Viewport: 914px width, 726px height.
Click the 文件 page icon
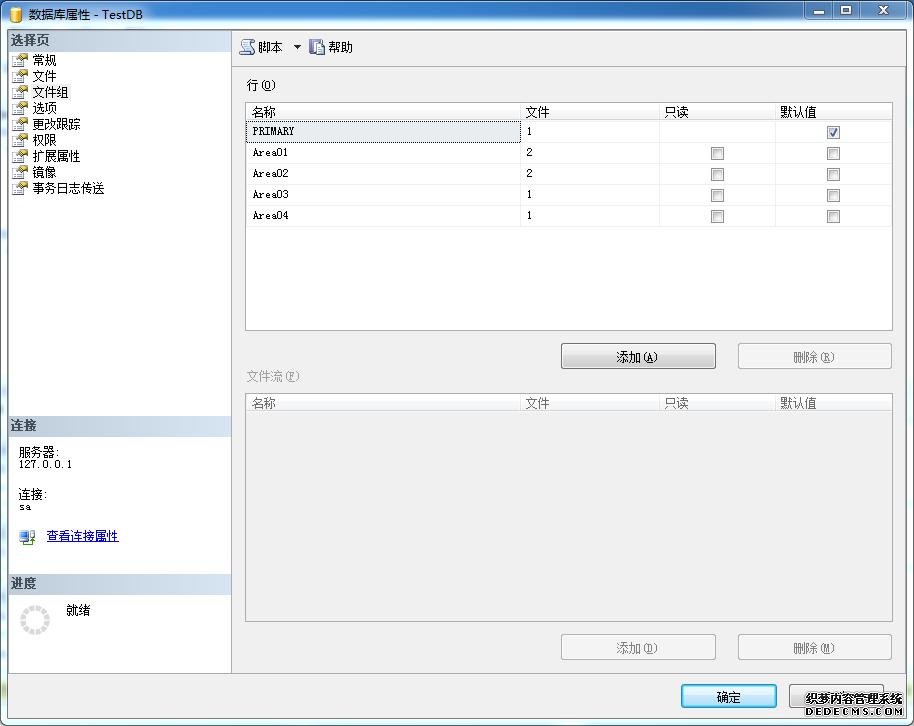20,76
